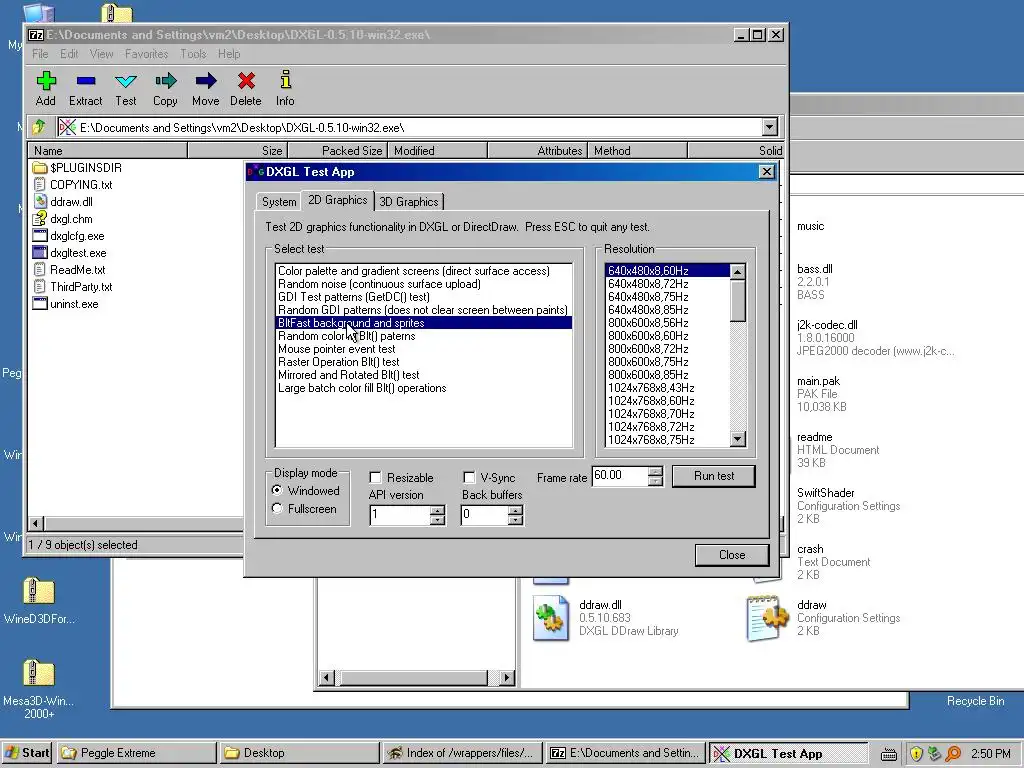Switch to the 3D Graphics tab
The image size is (1024, 768).
click(409, 202)
